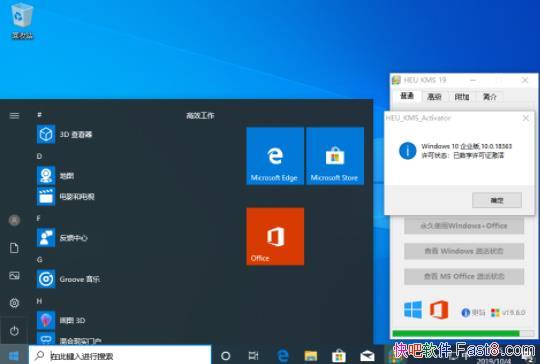
Task: Open the 3D 查看器 app in Start list
Action: click(x=65, y=134)
